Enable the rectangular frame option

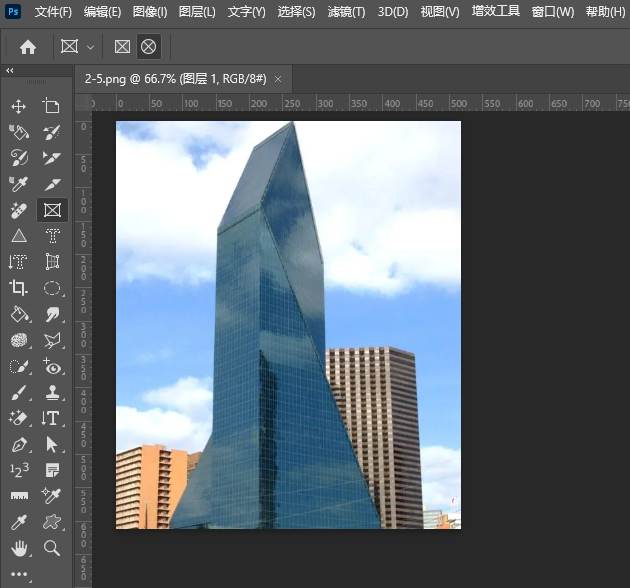pyautogui.click(x=122, y=47)
